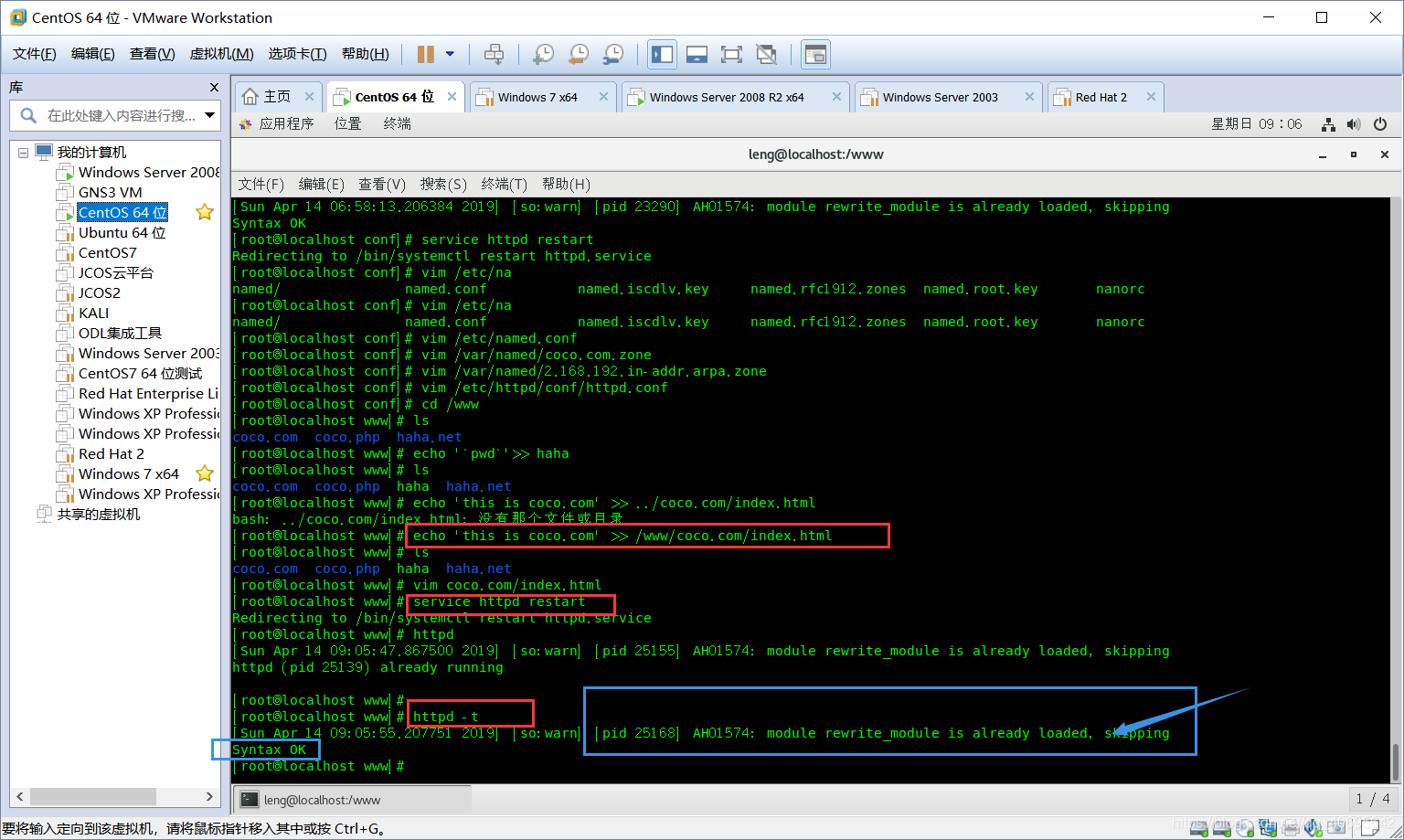The height and width of the screenshot is (840, 1404).
Task: Open the VMware 查看(V) menu
Action: (153, 54)
